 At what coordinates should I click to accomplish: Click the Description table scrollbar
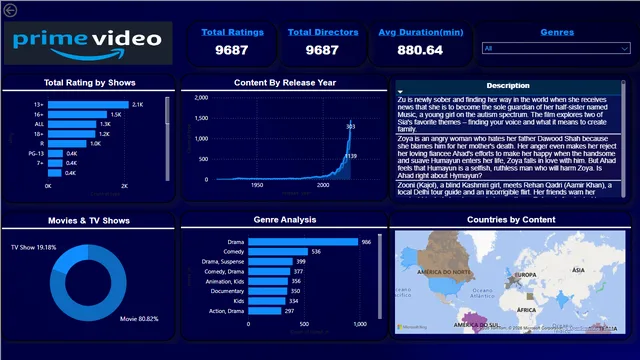pyautogui.click(x=623, y=139)
